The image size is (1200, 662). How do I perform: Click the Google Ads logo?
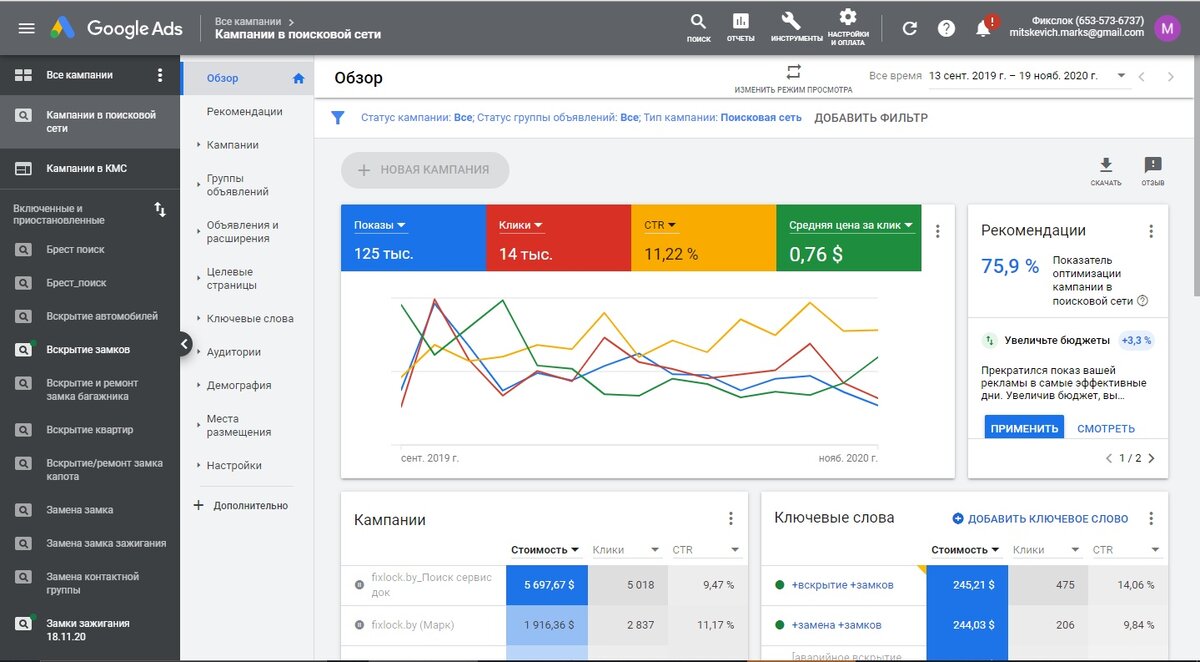click(x=118, y=28)
